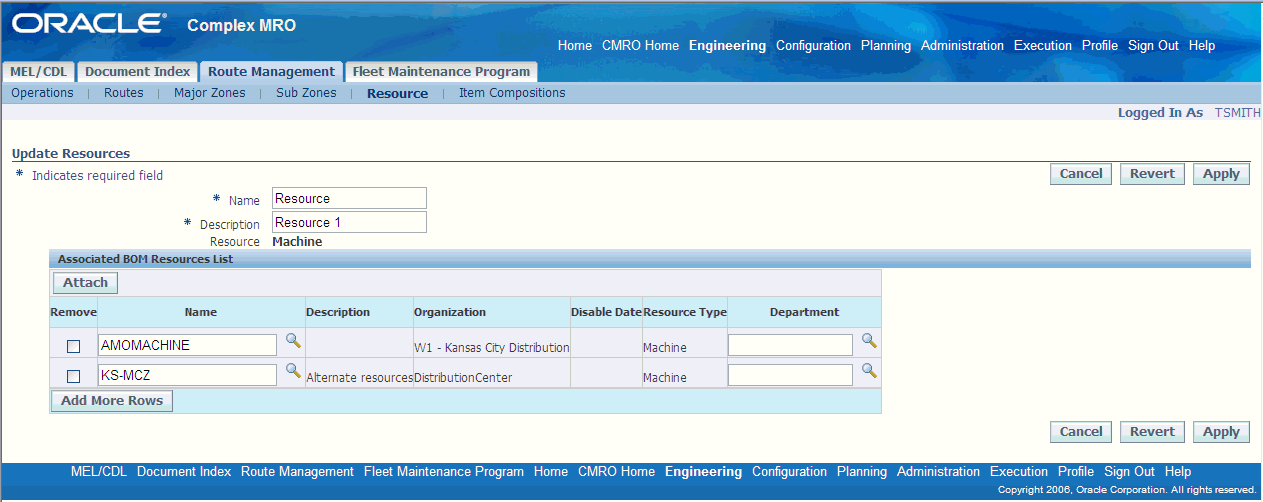1263x502 pixels.
Task: Open Sub Zones subtab
Action: pos(306,93)
